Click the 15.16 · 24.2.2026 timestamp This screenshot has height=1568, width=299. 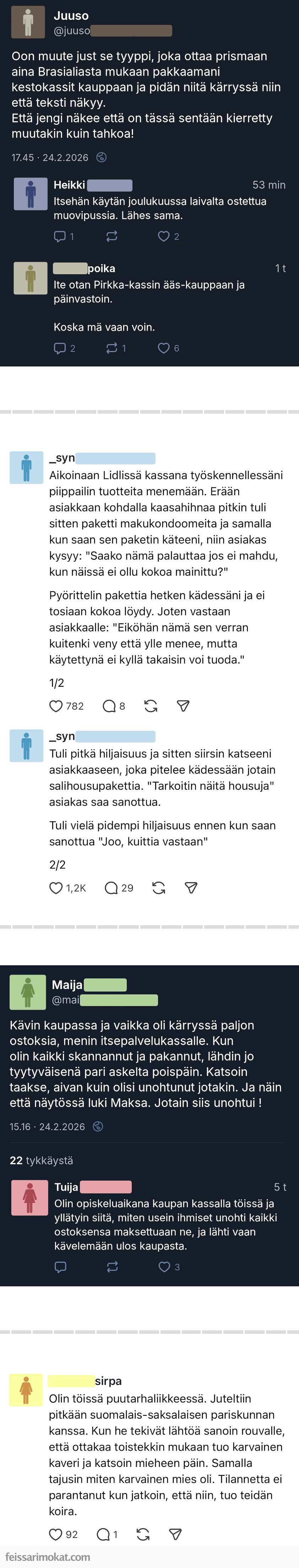point(48,1127)
